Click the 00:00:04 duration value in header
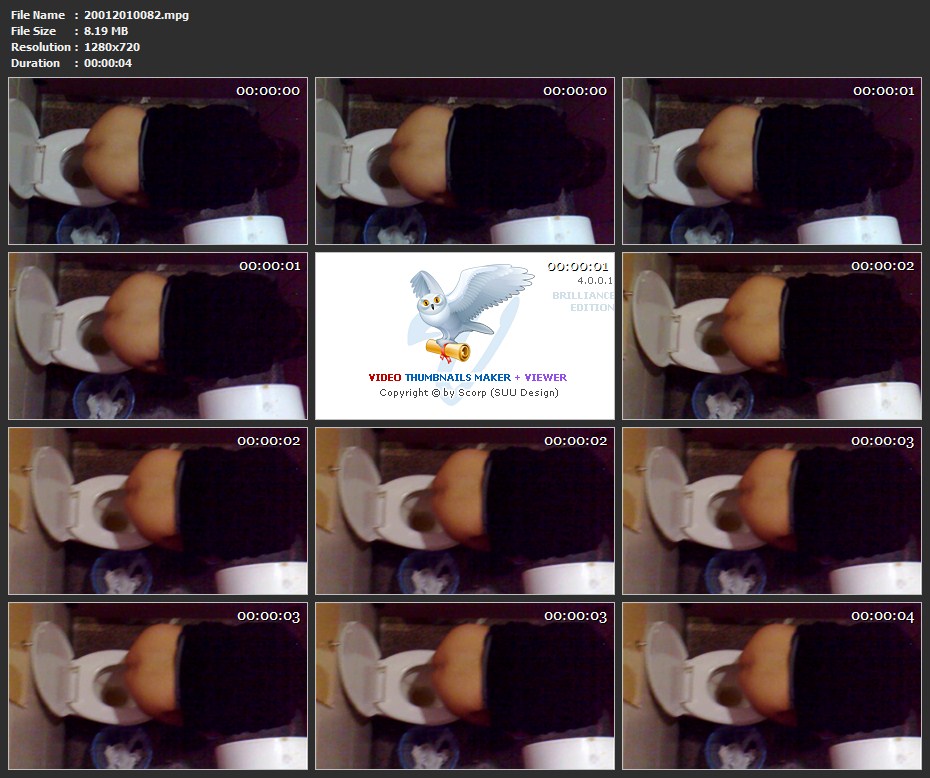Viewport: 930px width, 778px height. click(108, 63)
